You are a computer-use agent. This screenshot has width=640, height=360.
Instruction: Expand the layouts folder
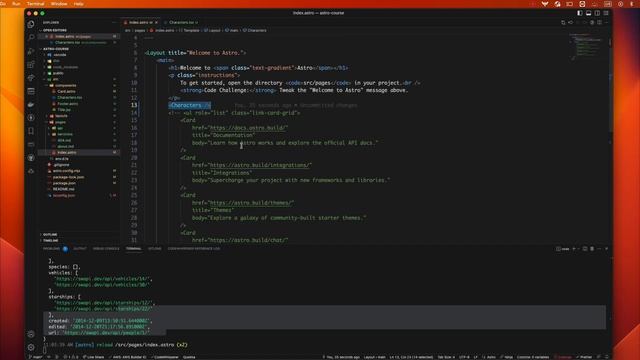click(61, 116)
